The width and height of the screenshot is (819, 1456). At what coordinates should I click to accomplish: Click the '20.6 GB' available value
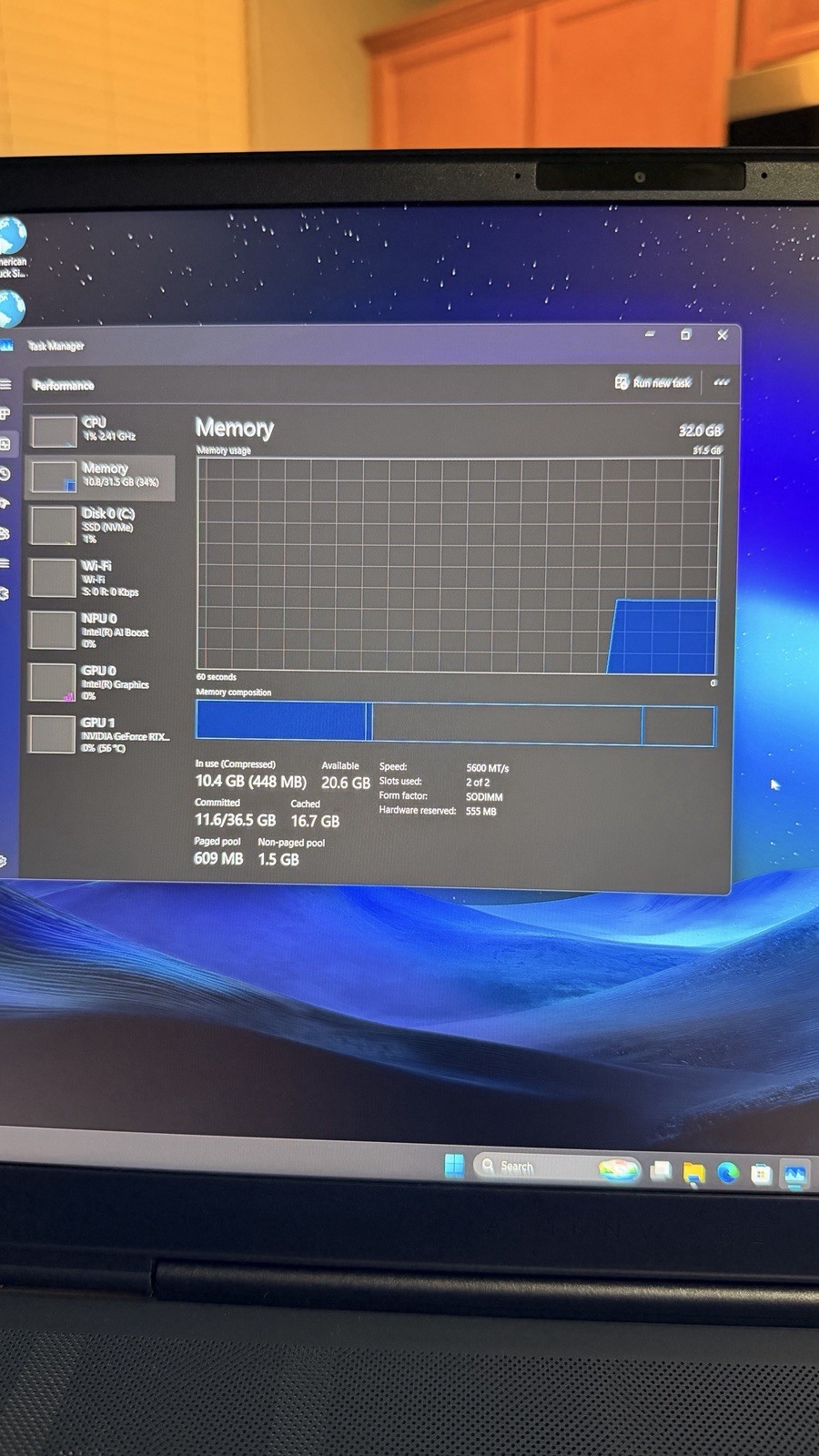pyautogui.click(x=346, y=783)
